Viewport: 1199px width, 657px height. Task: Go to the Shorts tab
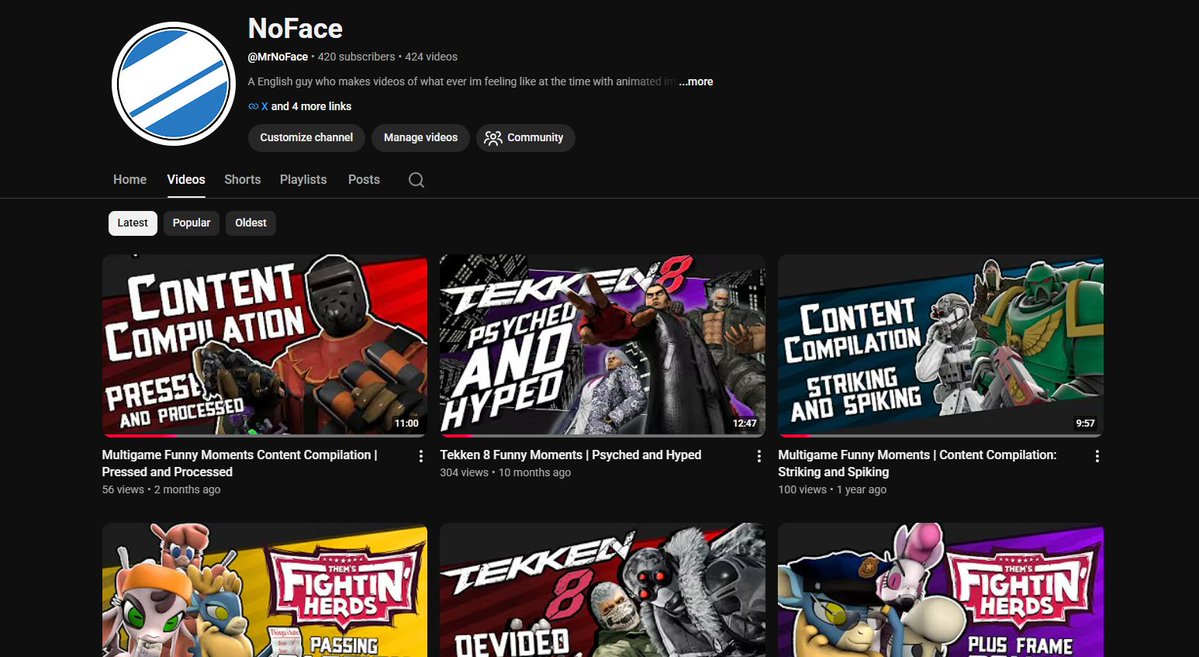click(x=242, y=180)
